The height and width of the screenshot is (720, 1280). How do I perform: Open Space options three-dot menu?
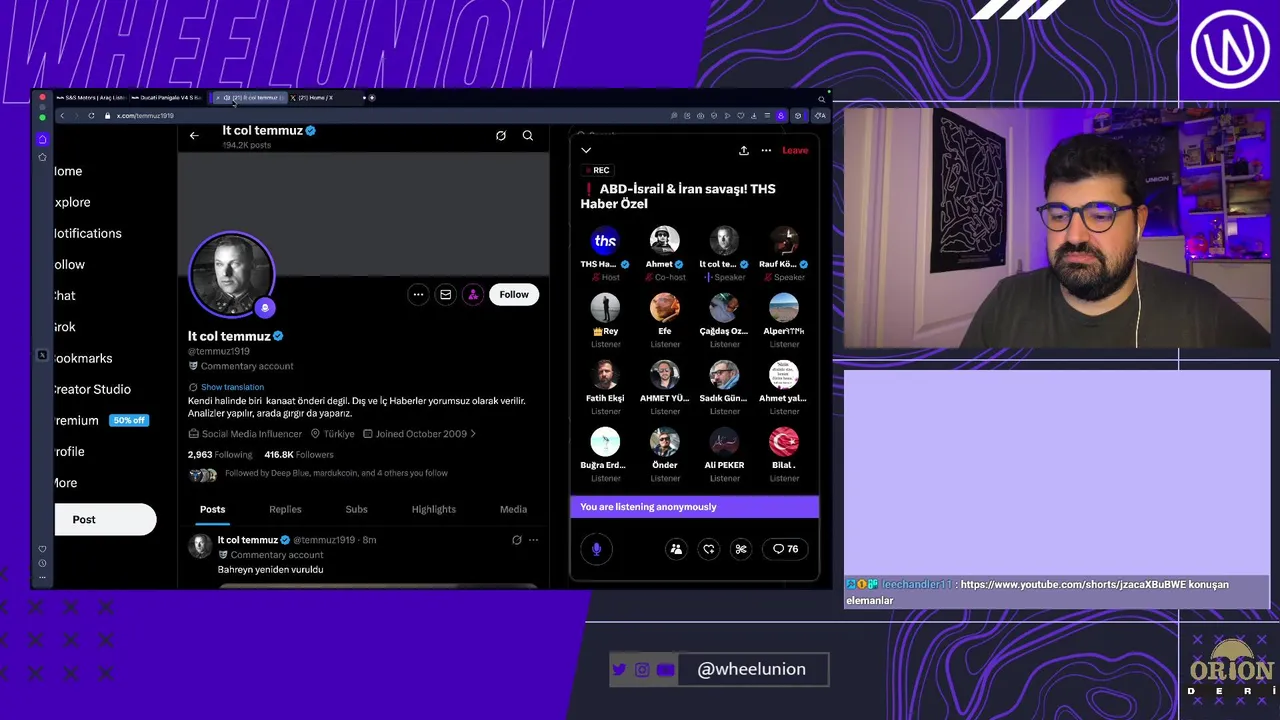[766, 150]
